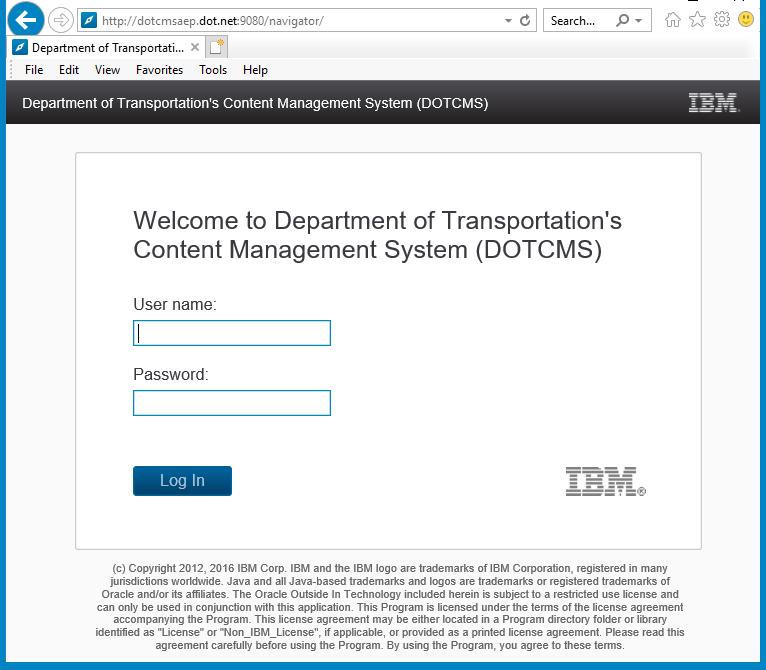The image size is (766, 670).
Task: Open the Home page icon
Action: pos(673,20)
